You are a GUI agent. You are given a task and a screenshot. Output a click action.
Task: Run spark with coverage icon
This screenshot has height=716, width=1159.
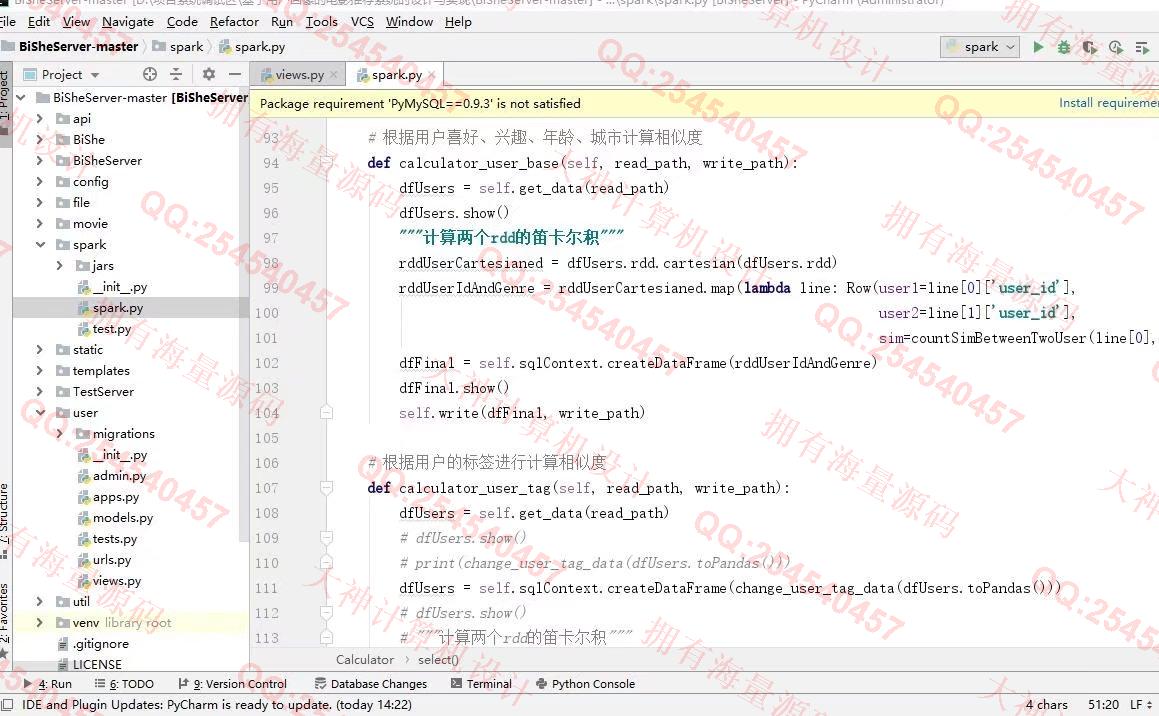click(x=1090, y=47)
